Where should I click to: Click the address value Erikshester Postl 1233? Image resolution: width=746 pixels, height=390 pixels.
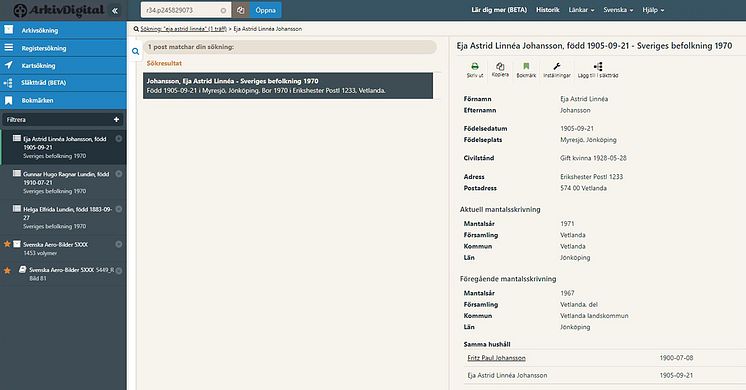tap(591, 176)
